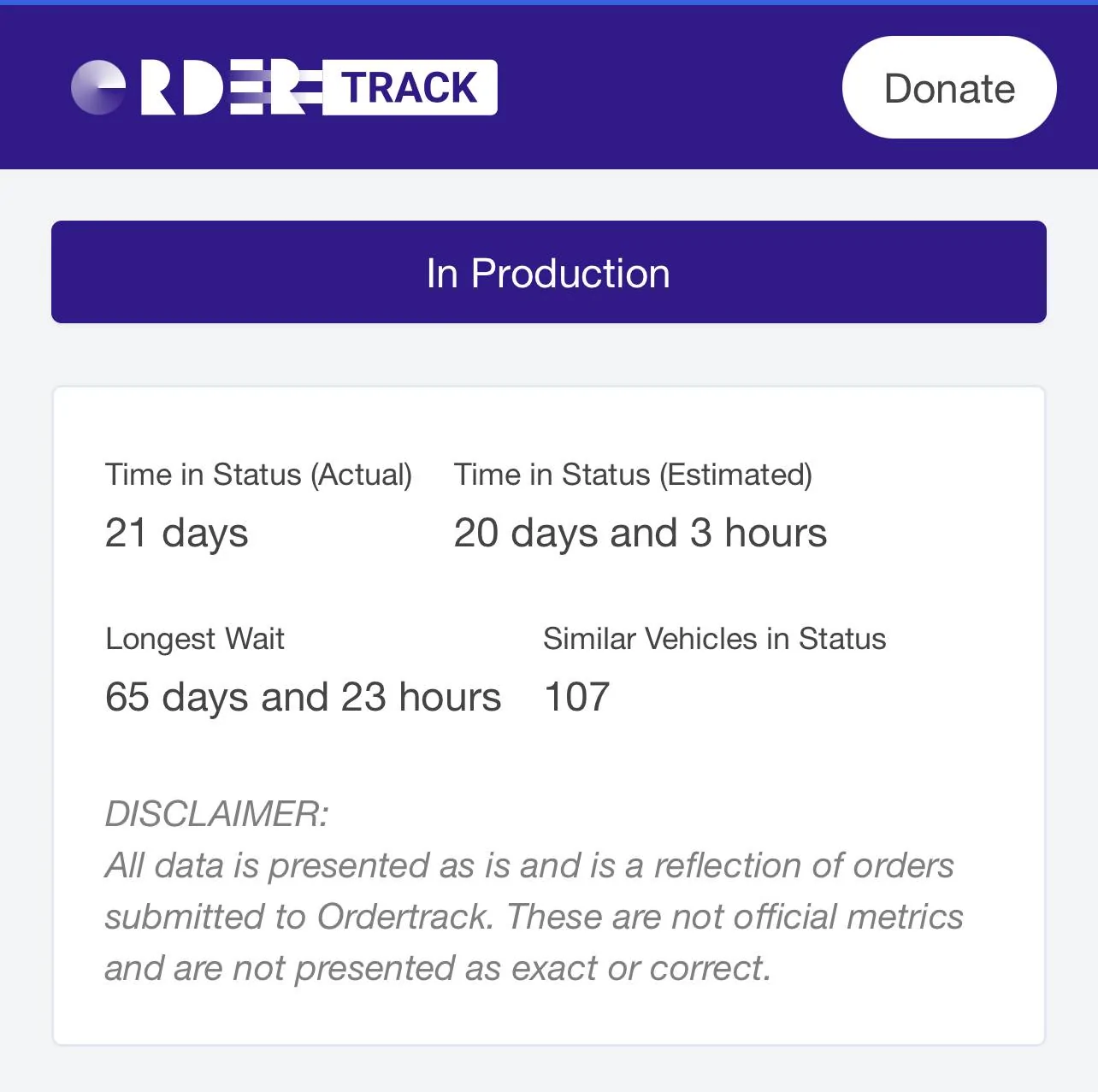Click the white TRACK badge in the logo

(x=410, y=87)
